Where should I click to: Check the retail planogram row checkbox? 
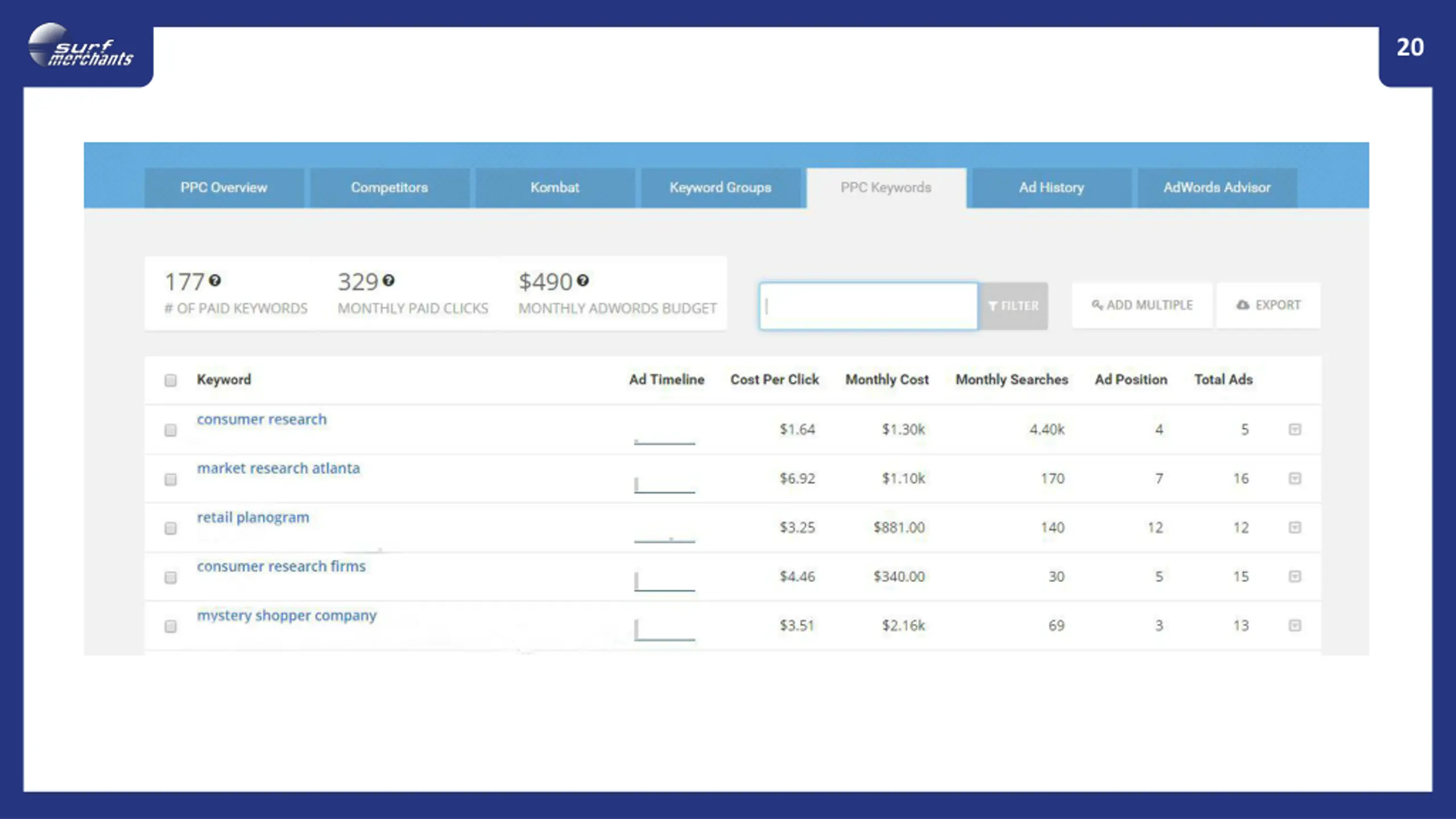(171, 528)
